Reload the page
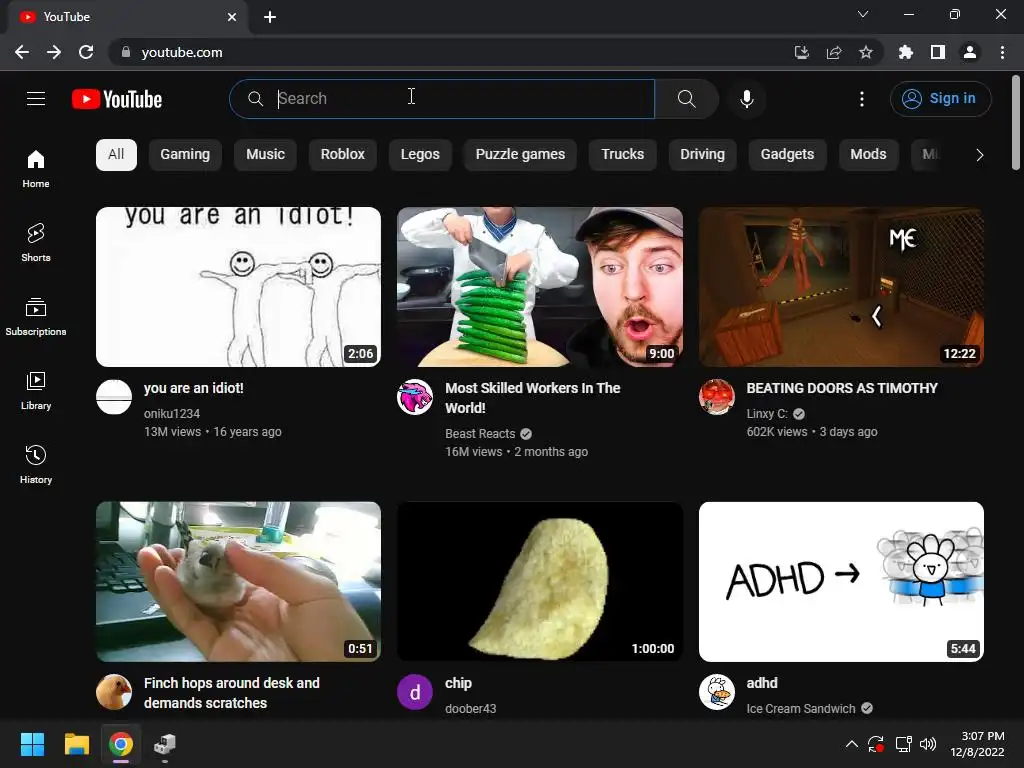Screen dimensions: 1024x768 click(x=86, y=52)
